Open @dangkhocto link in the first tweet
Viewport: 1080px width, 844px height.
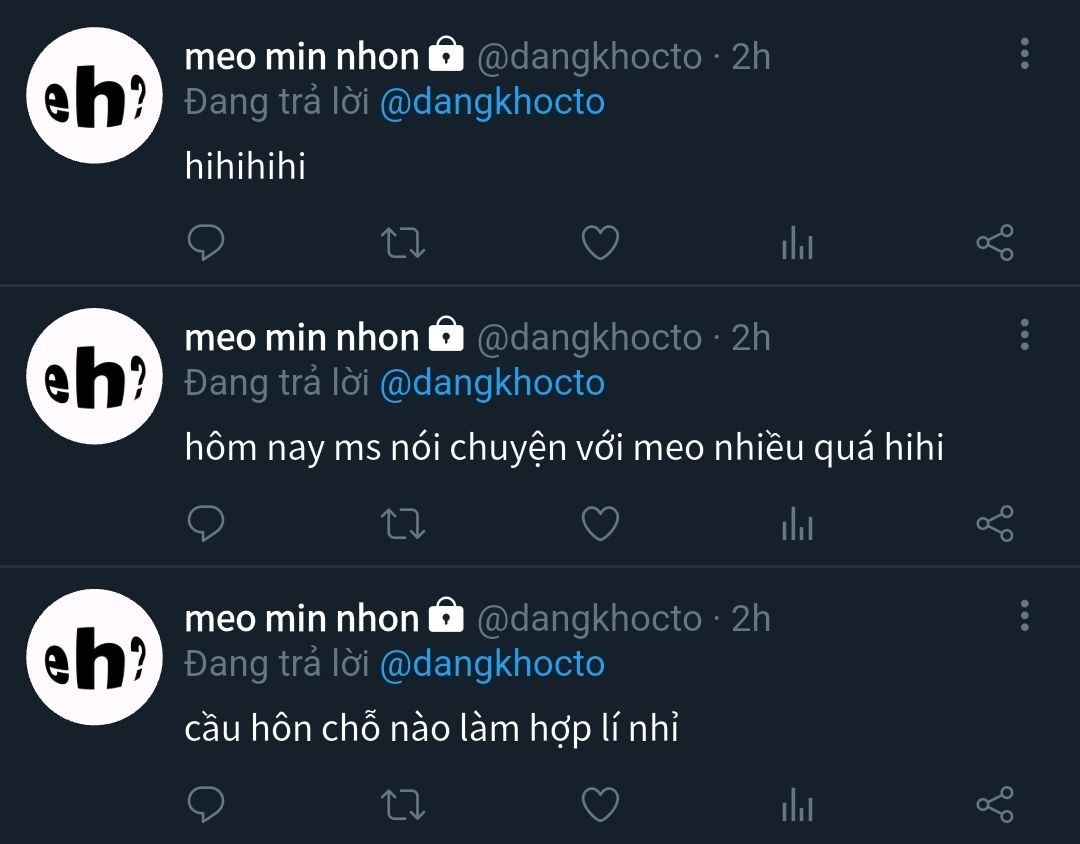(x=492, y=102)
